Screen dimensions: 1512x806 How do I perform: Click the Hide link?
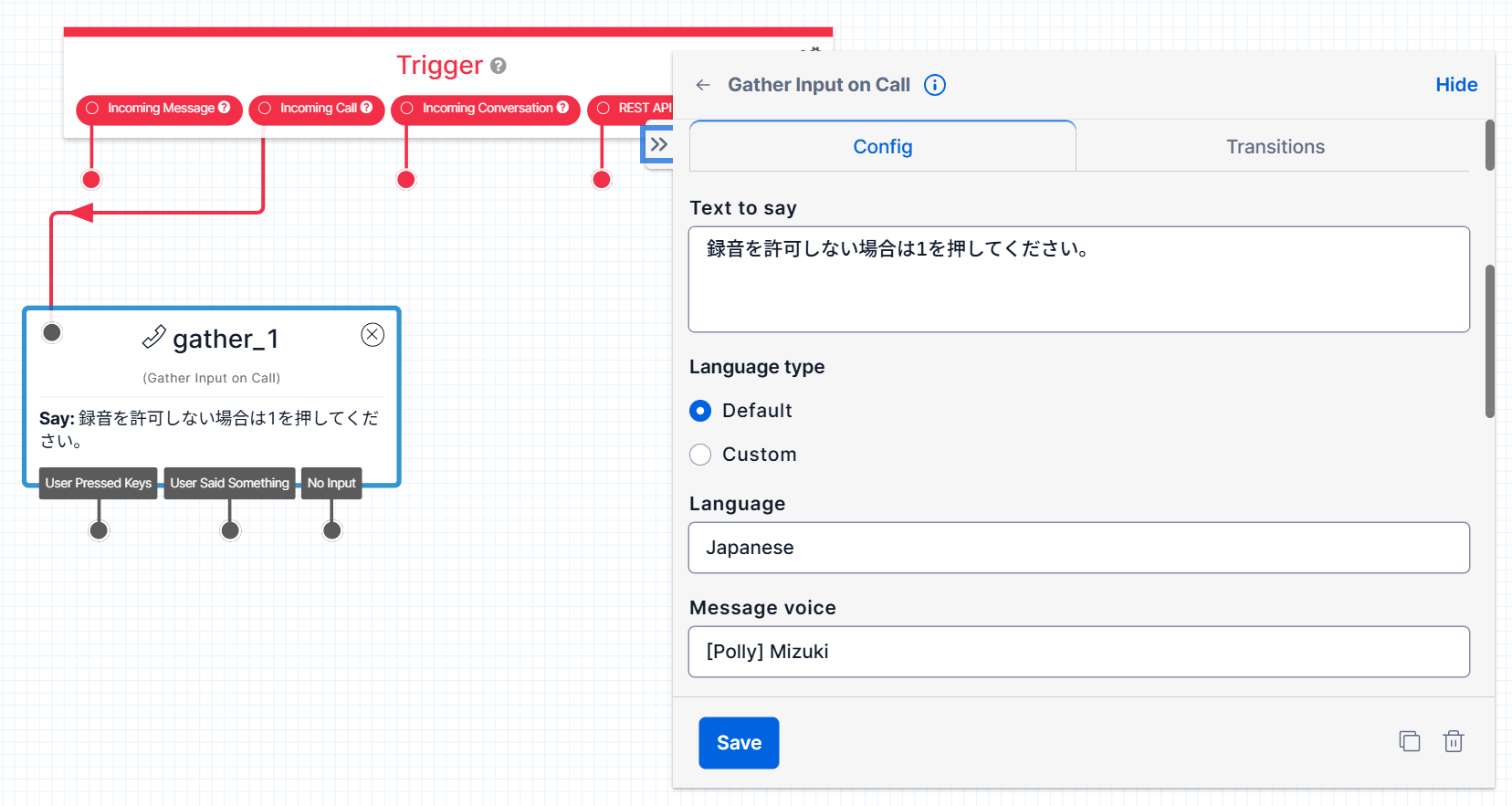(1455, 85)
